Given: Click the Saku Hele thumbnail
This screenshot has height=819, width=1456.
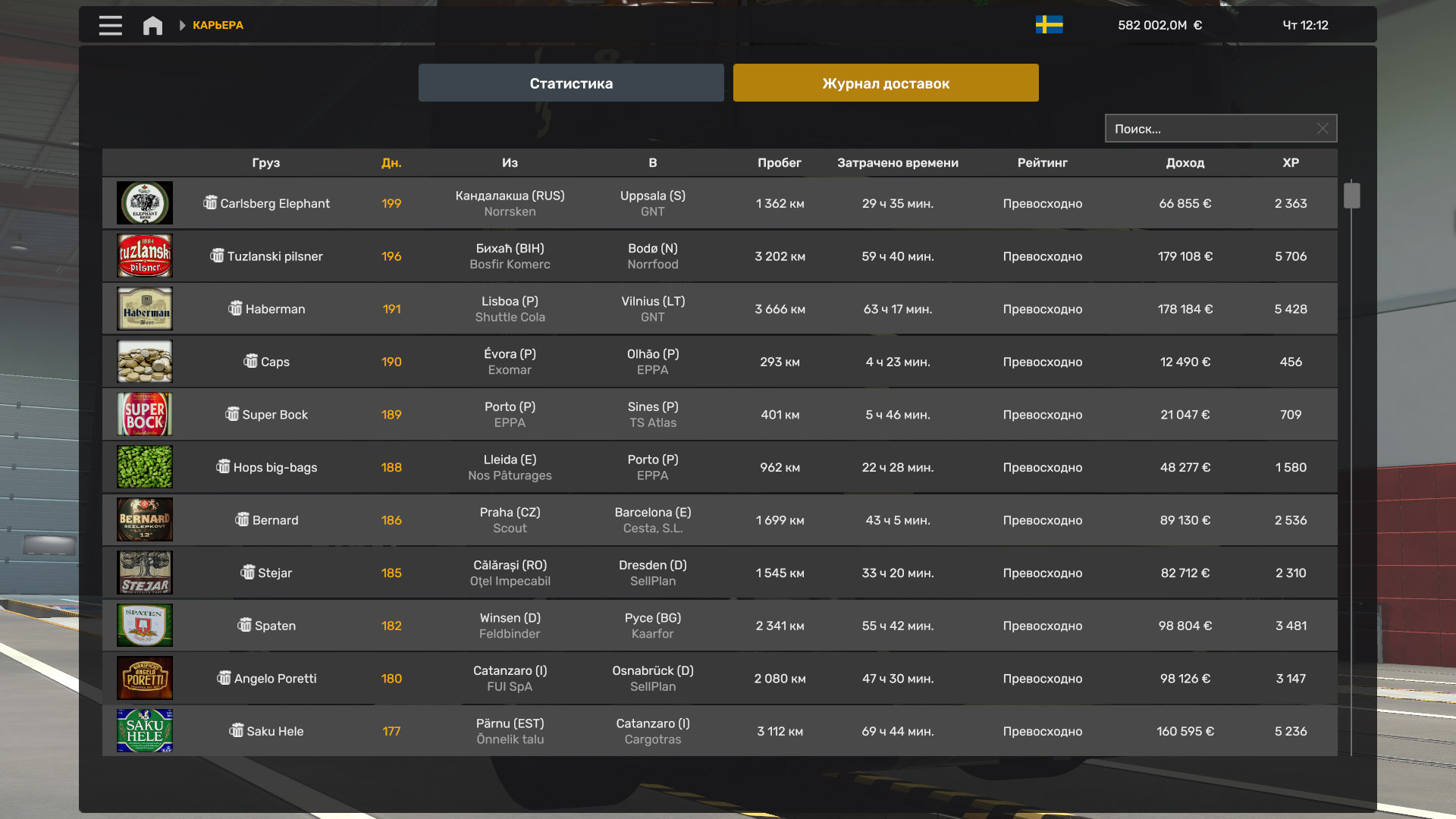Looking at the screenshot, I should click(x=145, y=731).
